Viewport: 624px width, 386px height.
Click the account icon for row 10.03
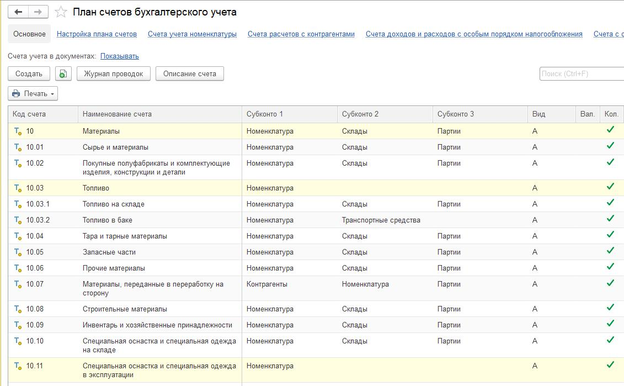[x=18, y=188]
